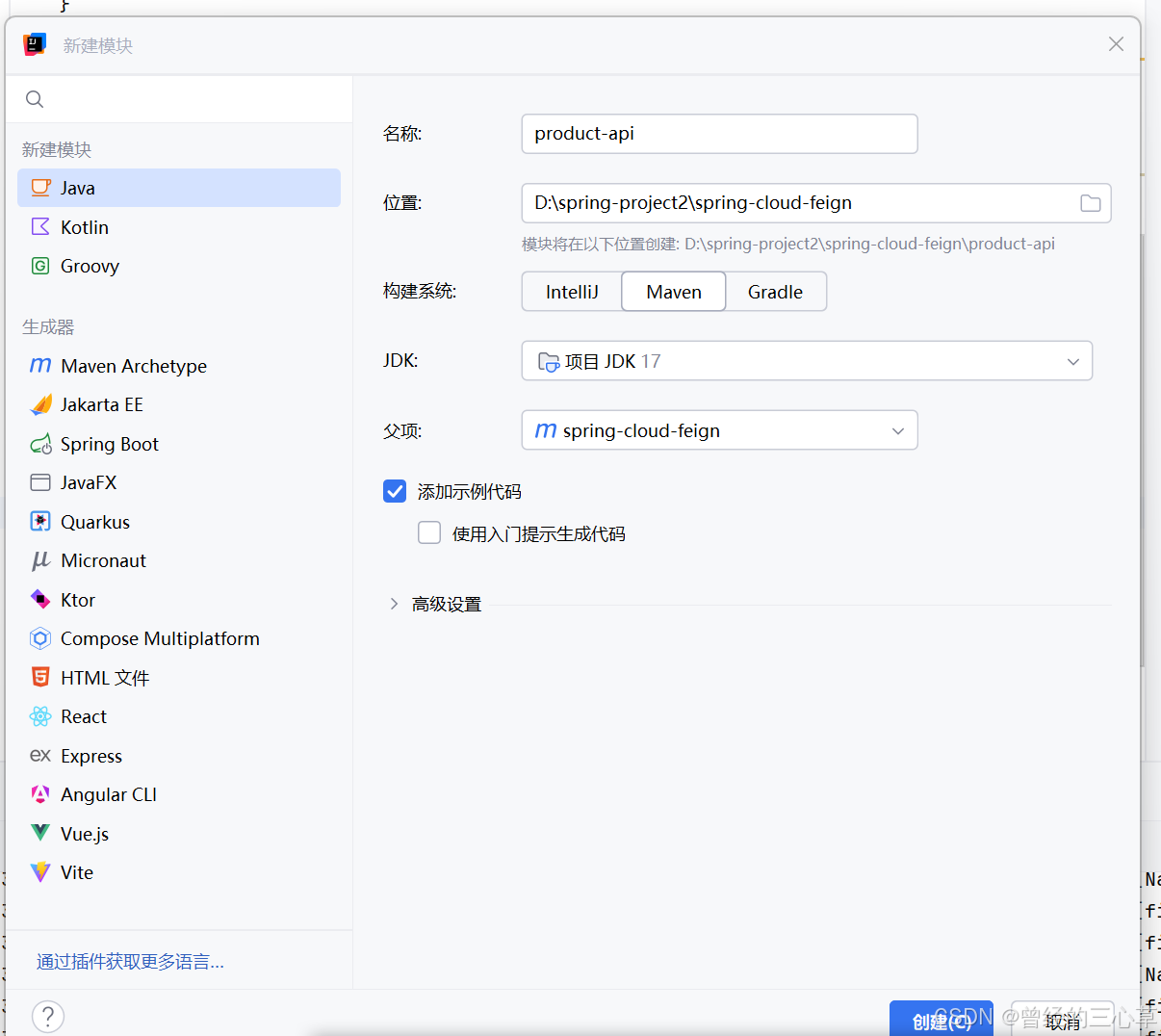Click the Compose Multiplatform hexagon icon
Image resolution: width=1161 pixels, height=1036 pixels.
click(40, 638)
